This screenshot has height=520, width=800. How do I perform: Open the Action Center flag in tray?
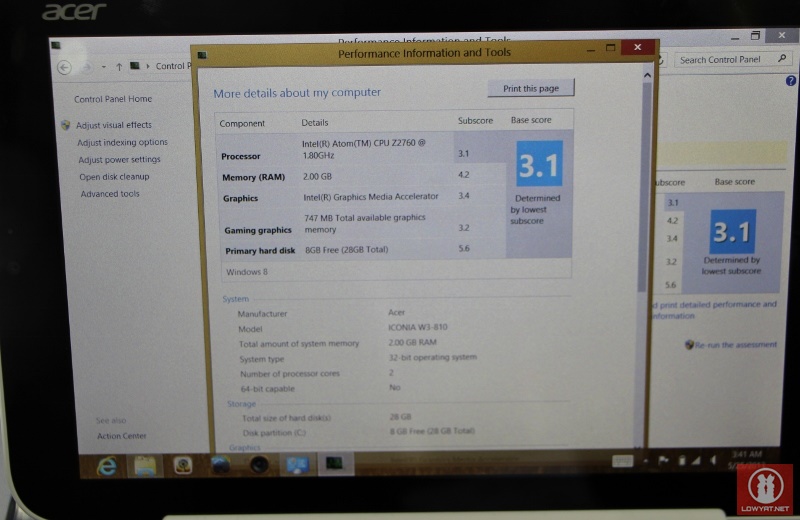pos(663,460)
